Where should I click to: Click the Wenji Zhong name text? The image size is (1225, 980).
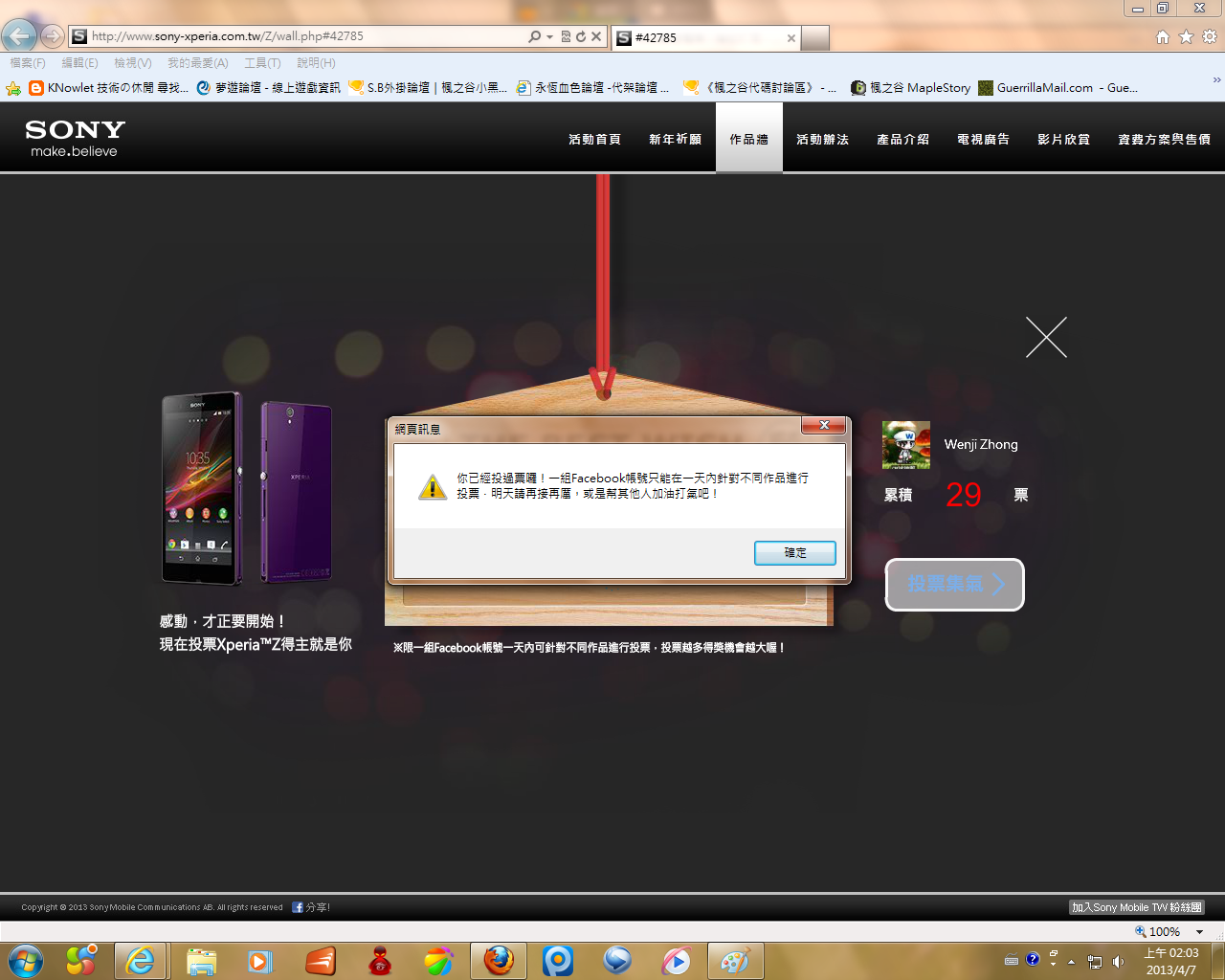click(981, 444)
